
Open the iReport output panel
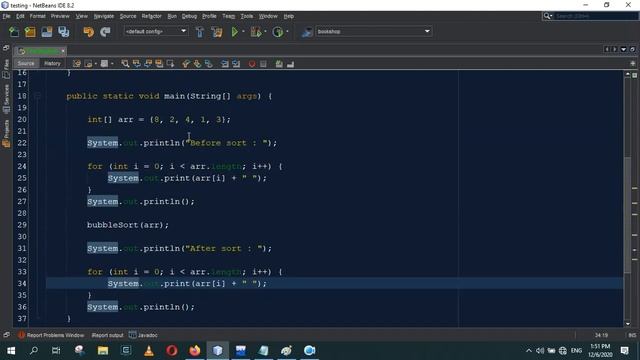click(x=107, y=335)
